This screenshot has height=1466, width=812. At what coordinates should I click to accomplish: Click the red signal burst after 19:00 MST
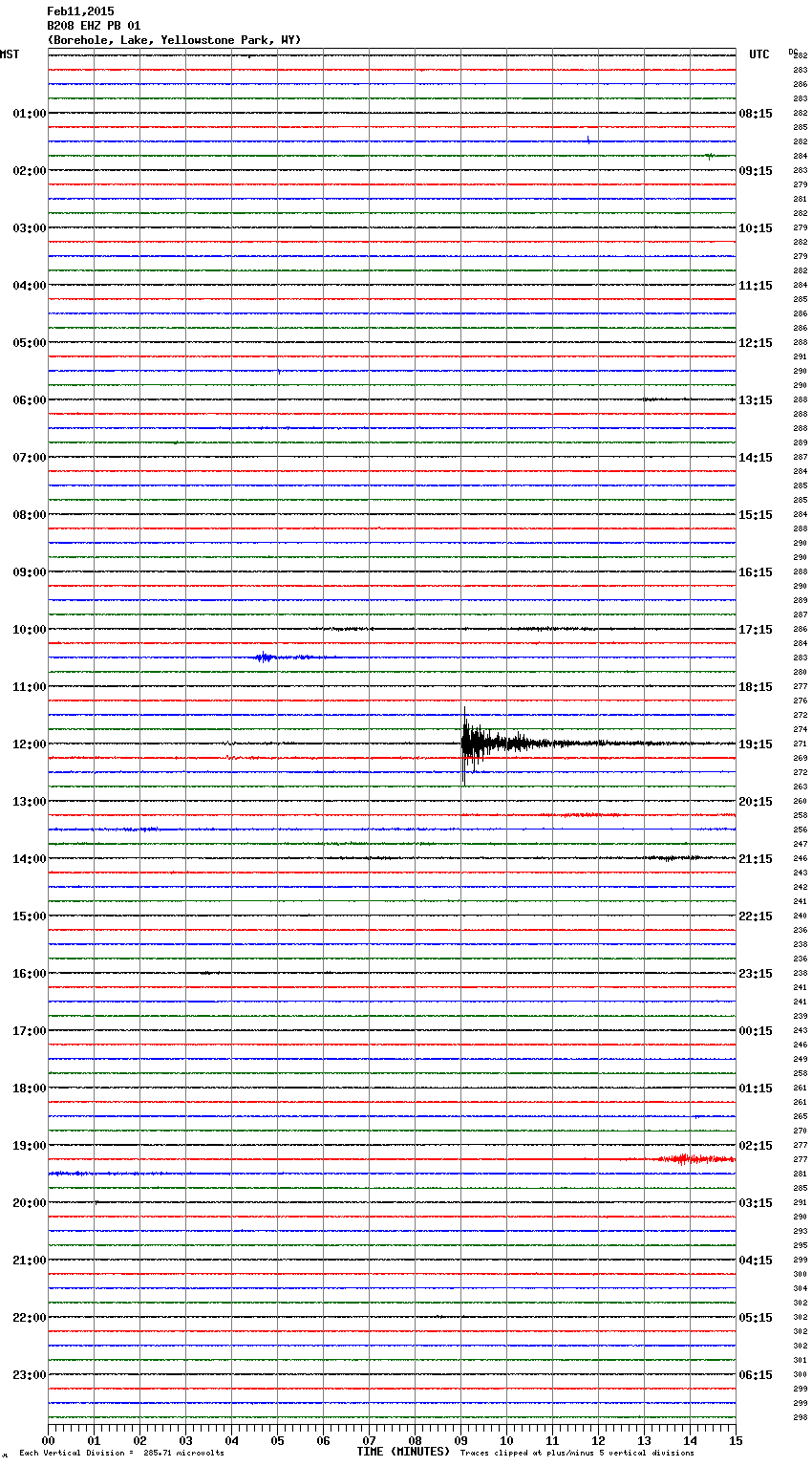point(694,1159)
